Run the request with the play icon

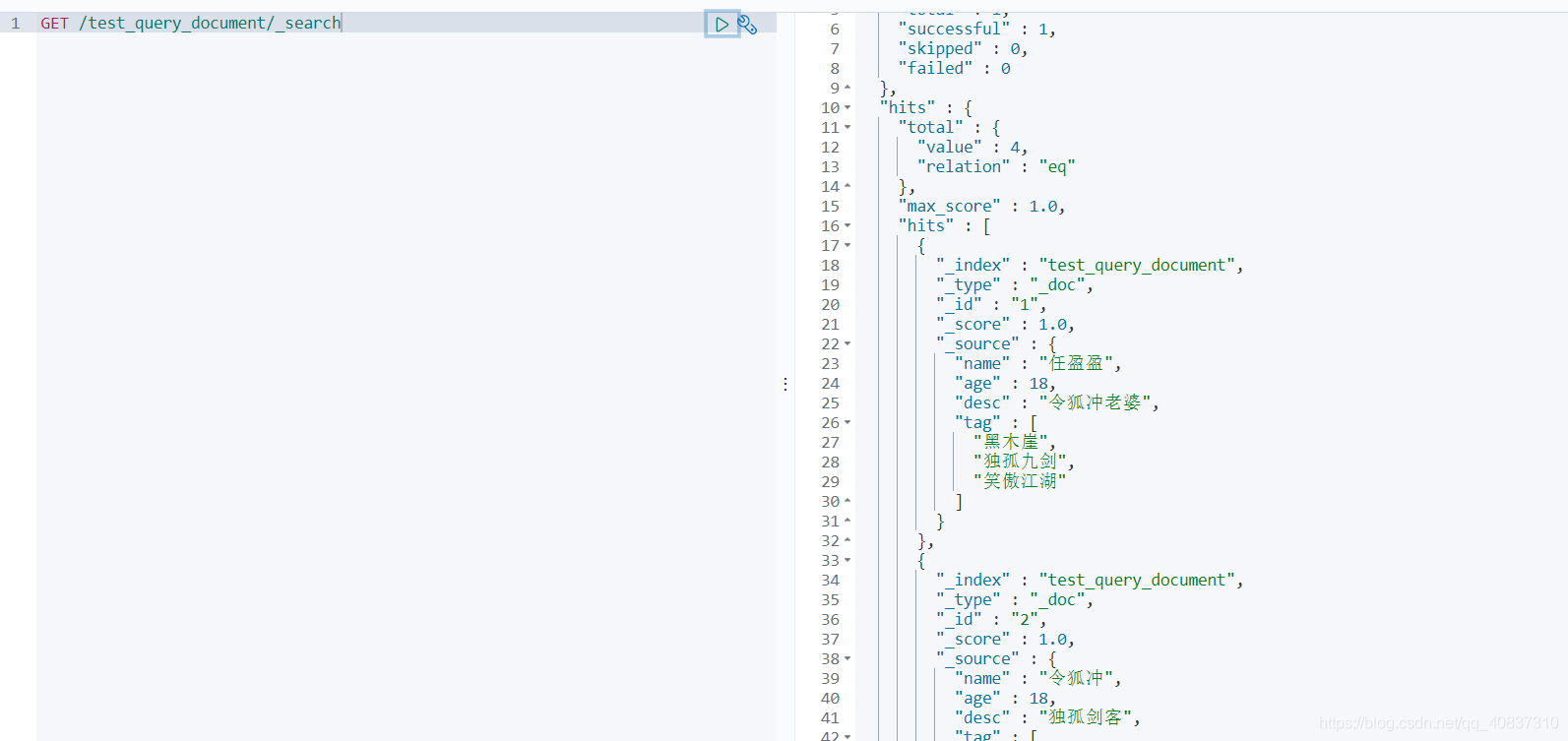[721, 25]
